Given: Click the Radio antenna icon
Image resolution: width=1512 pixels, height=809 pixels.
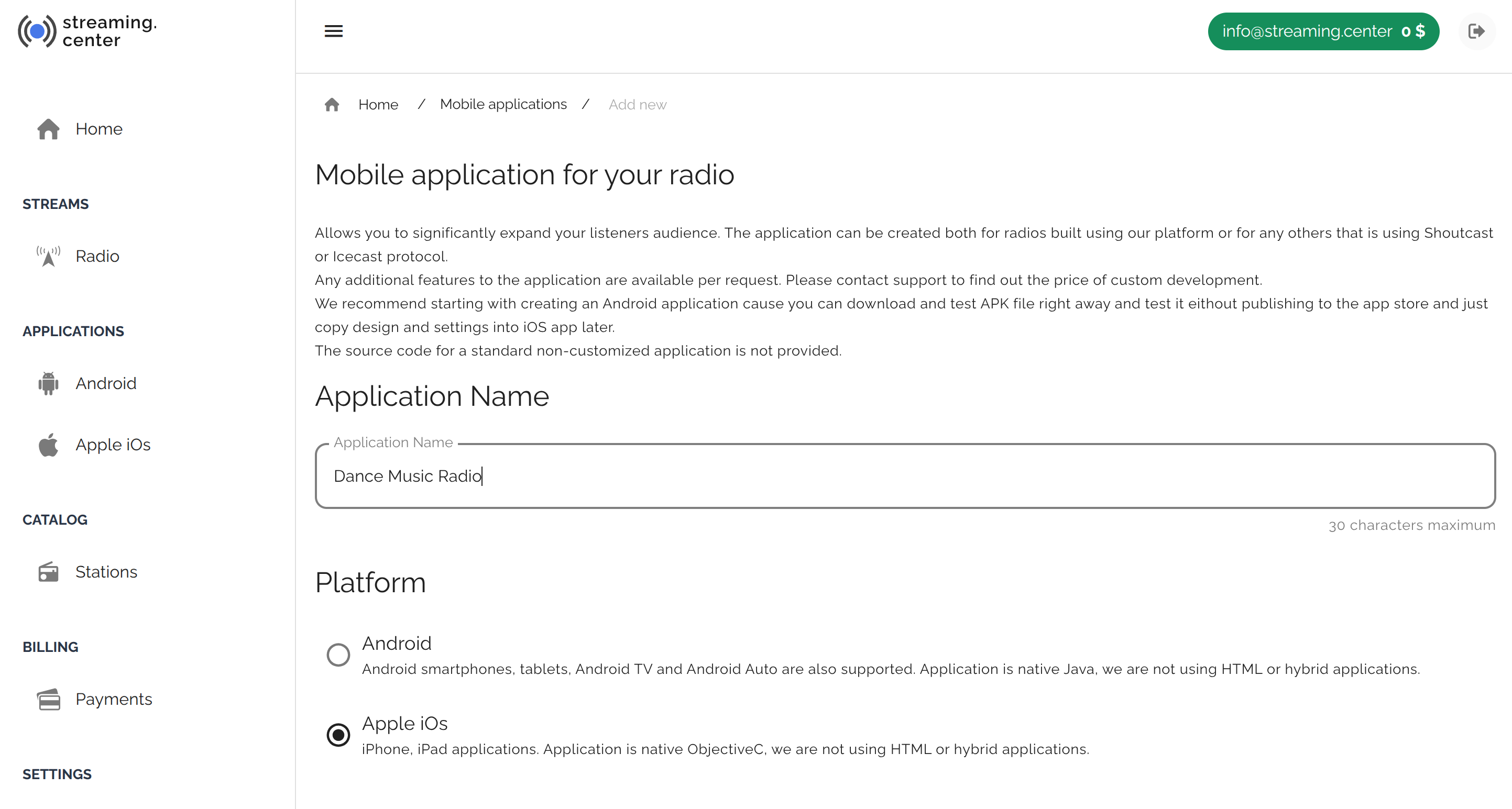Looking at the screenshot, I should point(48,257).
